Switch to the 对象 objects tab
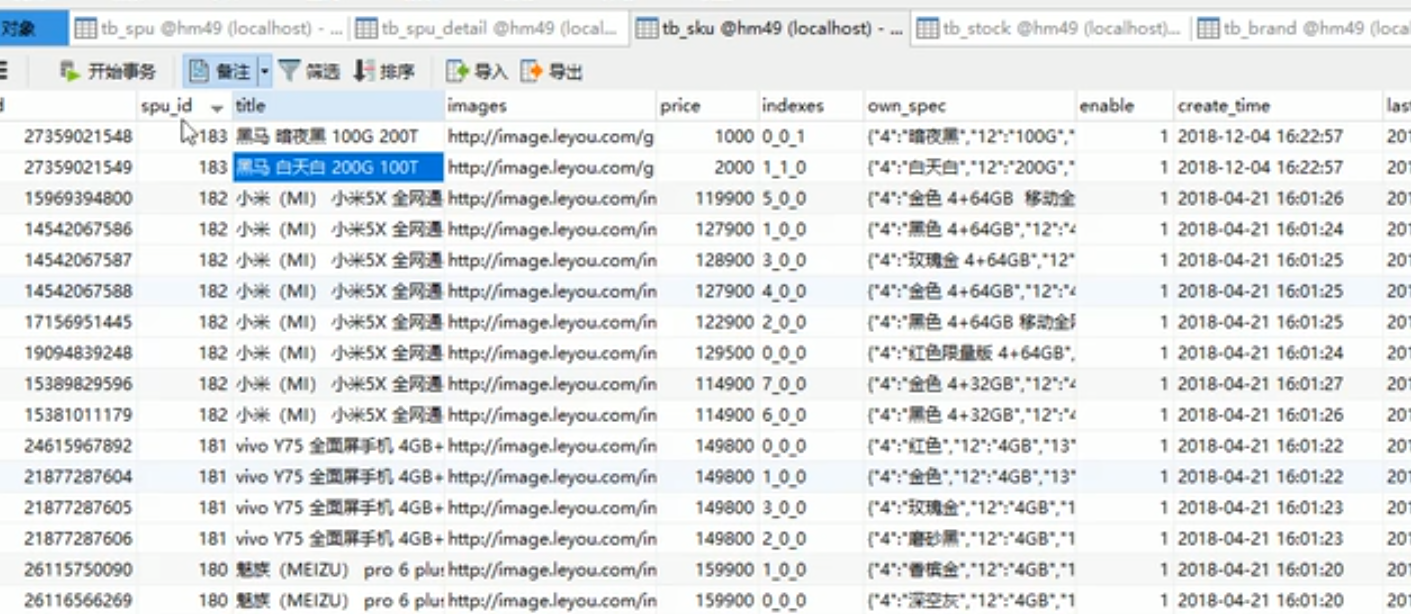1411x614 pixels. coord(33,29)
